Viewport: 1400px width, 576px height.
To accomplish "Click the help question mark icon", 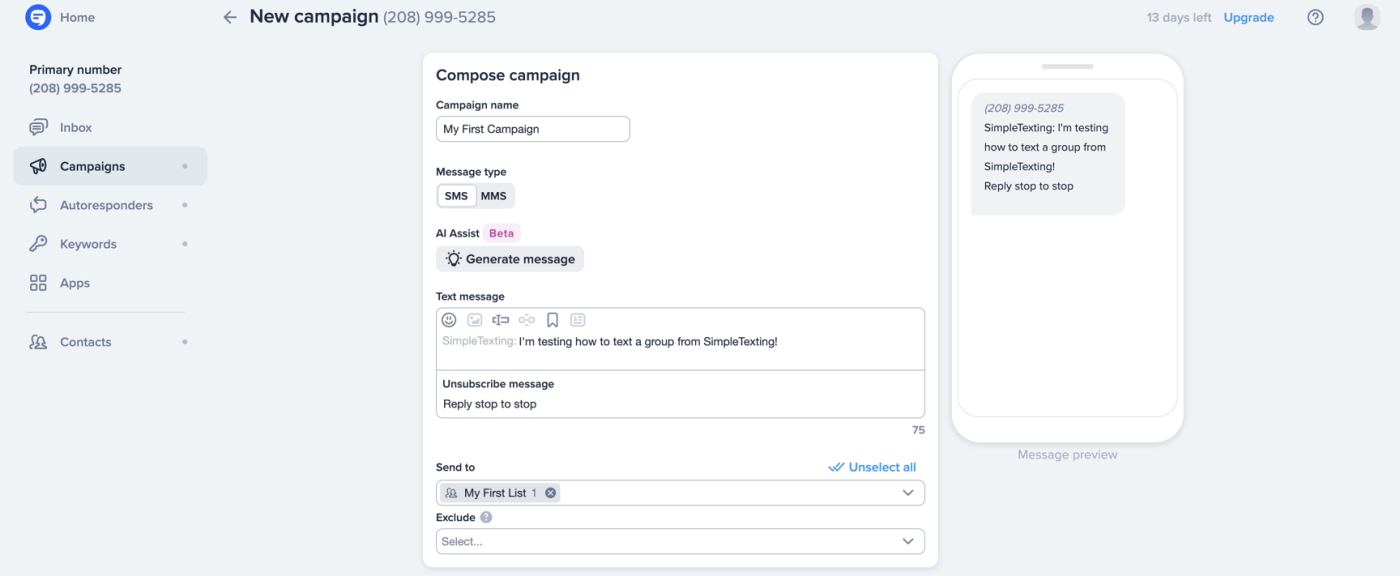I will point(1316,17).
